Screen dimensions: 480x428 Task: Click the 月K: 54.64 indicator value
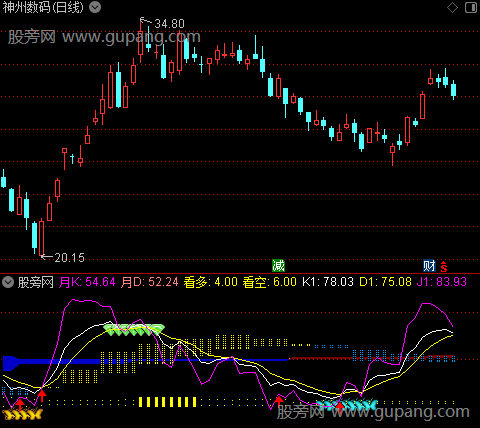(87, 282)
